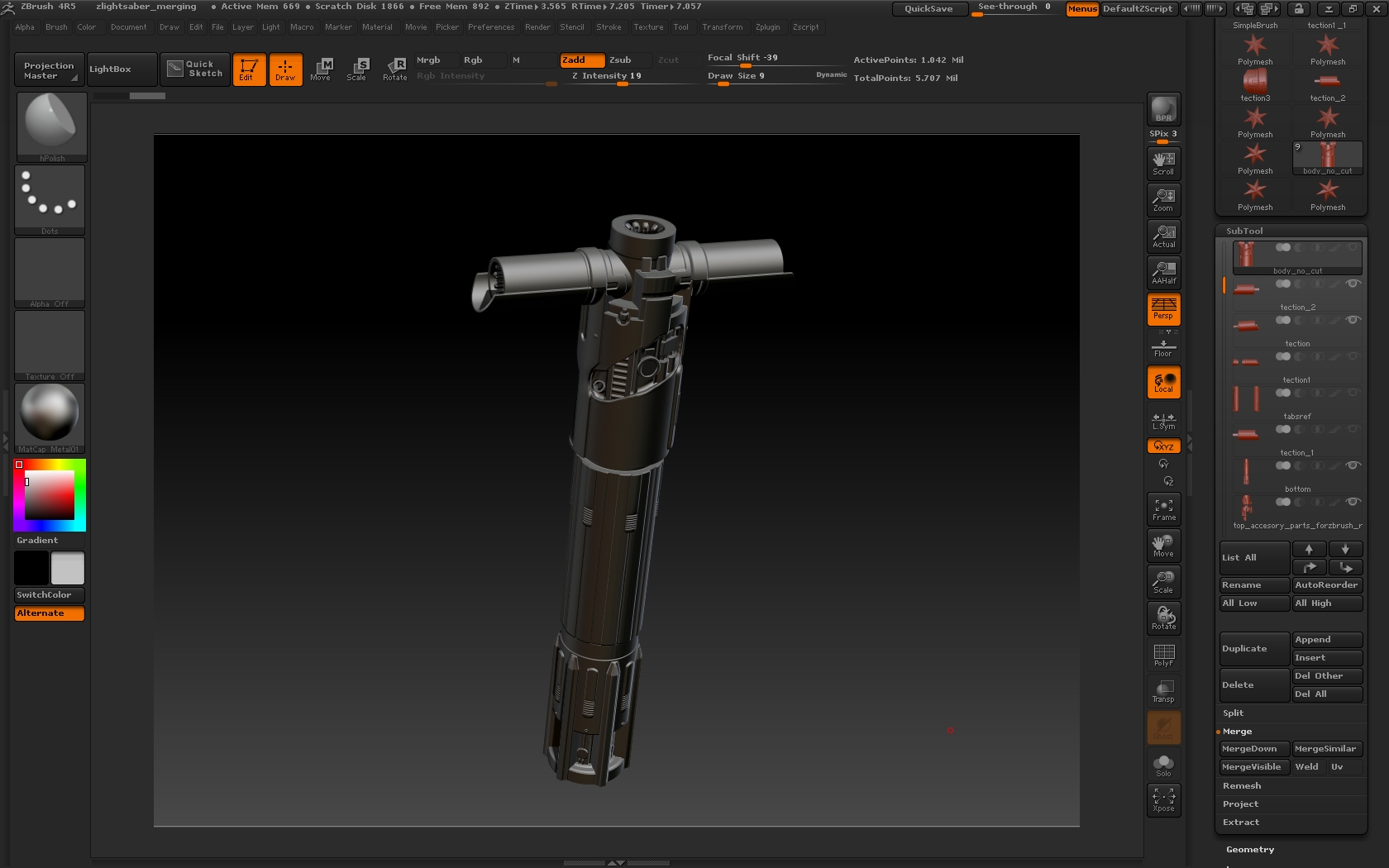Open the hPolish brush picker

coord(51,126)
